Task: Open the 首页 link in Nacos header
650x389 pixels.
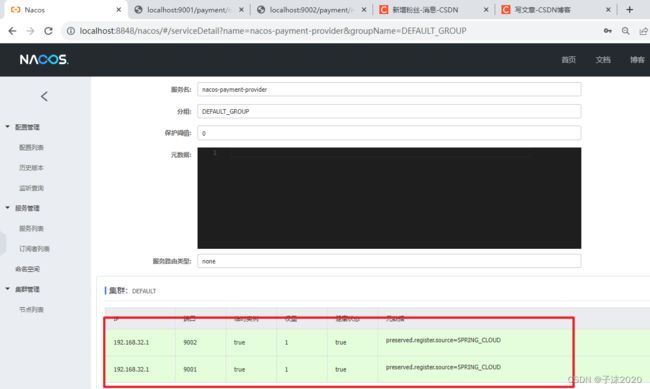Action: tap(568, 60)
